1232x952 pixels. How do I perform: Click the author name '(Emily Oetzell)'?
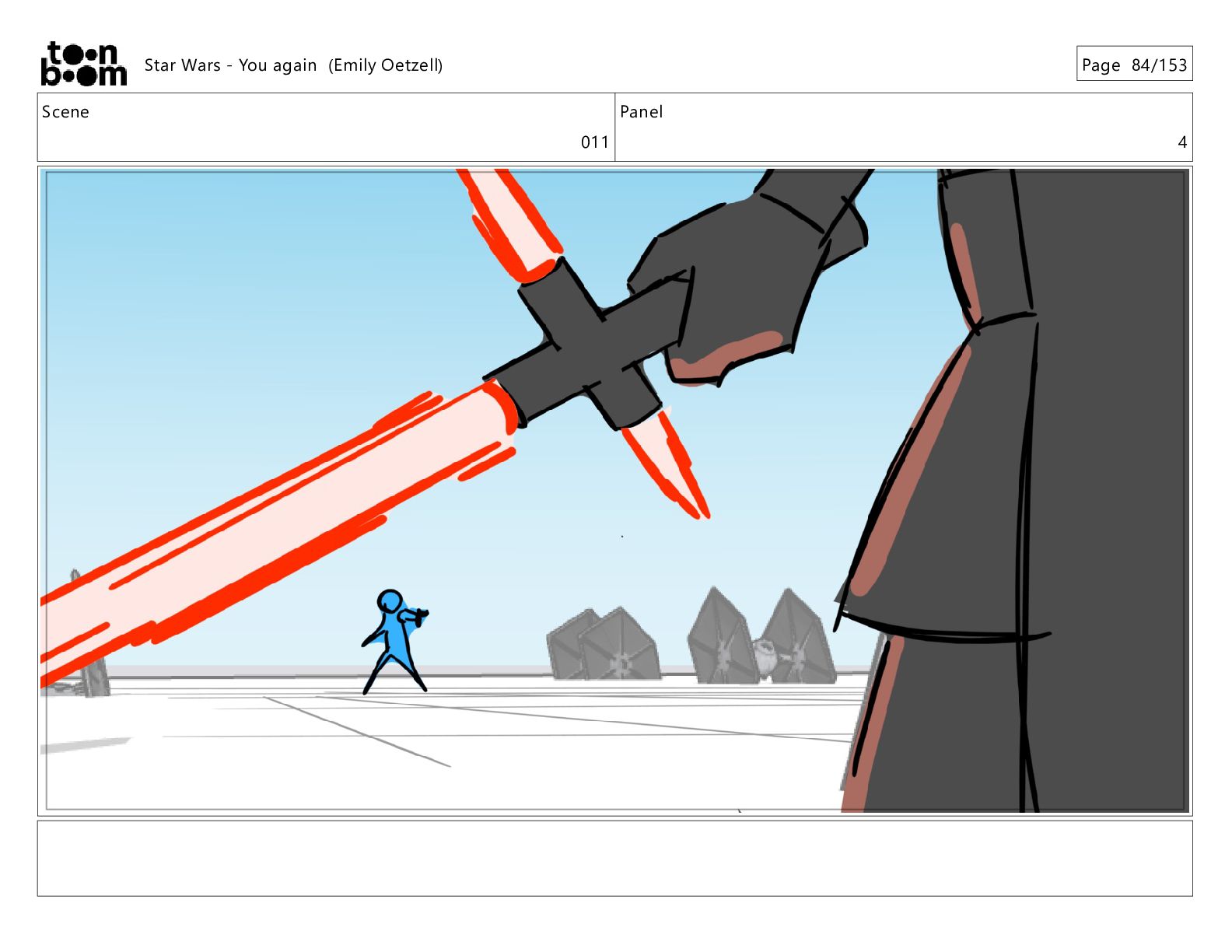(385, 65)
